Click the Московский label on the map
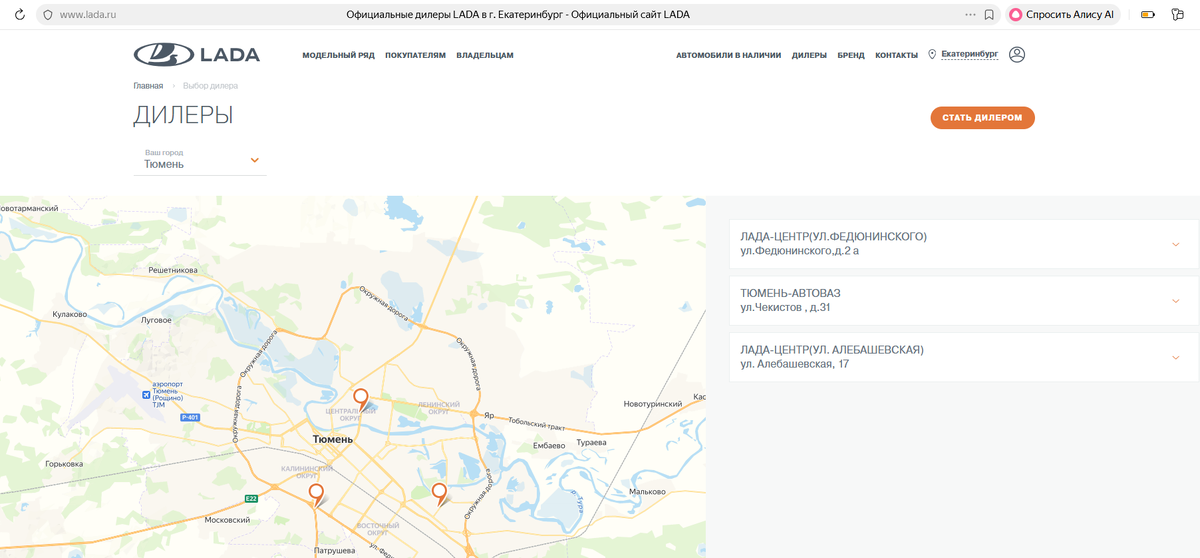 click(227, 520)
